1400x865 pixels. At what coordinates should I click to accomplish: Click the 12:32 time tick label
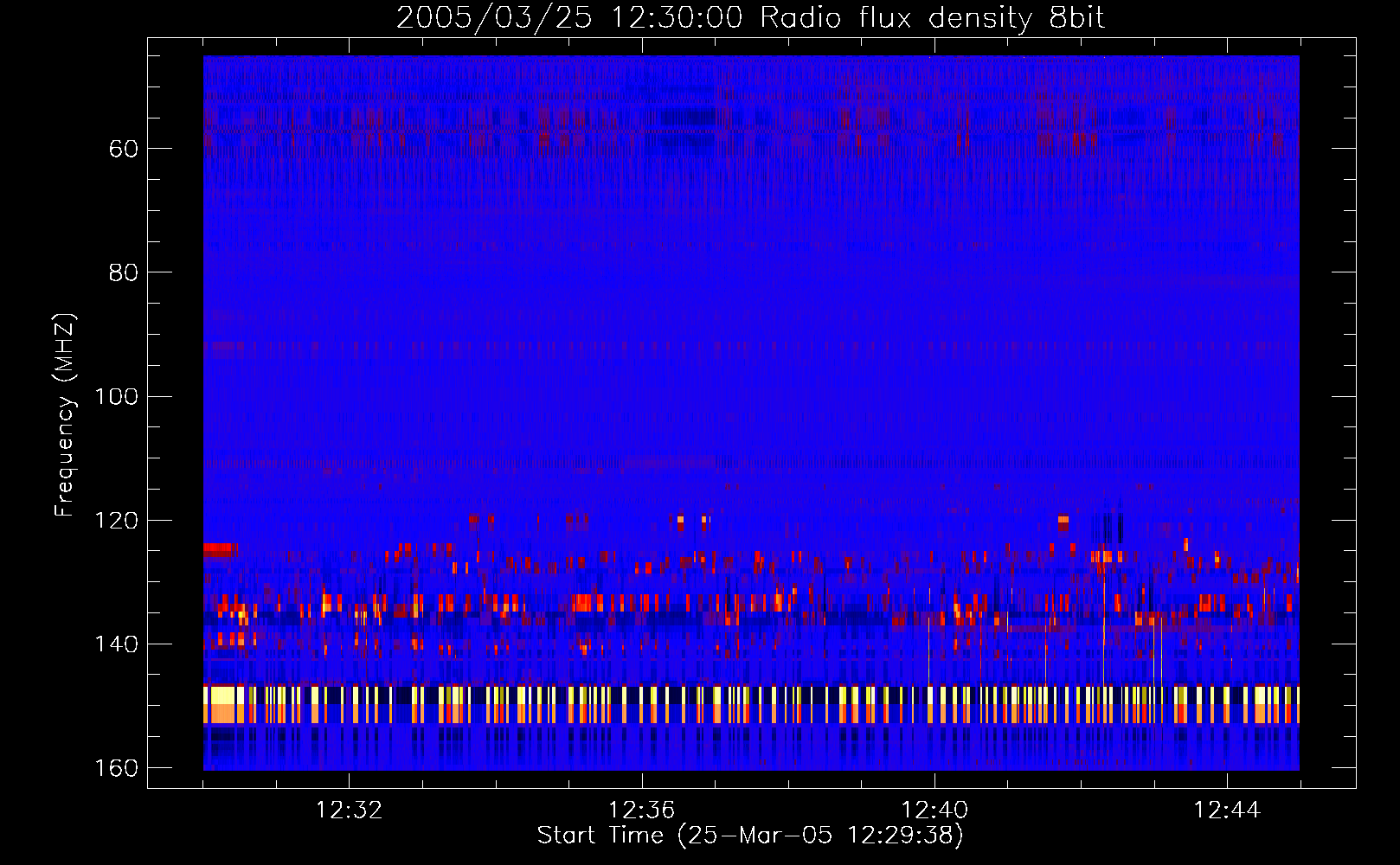[349, 811]
